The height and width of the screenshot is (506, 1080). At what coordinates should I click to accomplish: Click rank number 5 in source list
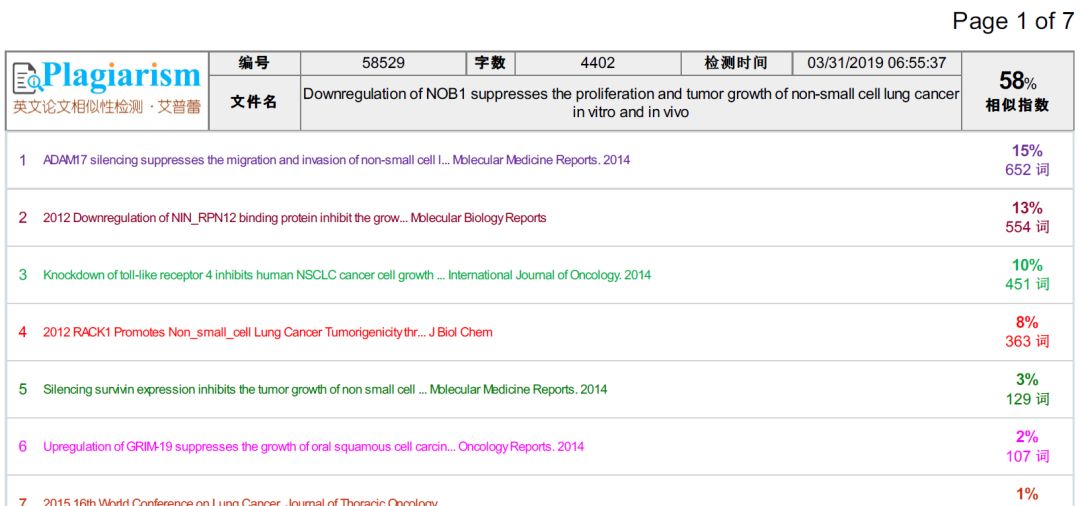point(23,389)
